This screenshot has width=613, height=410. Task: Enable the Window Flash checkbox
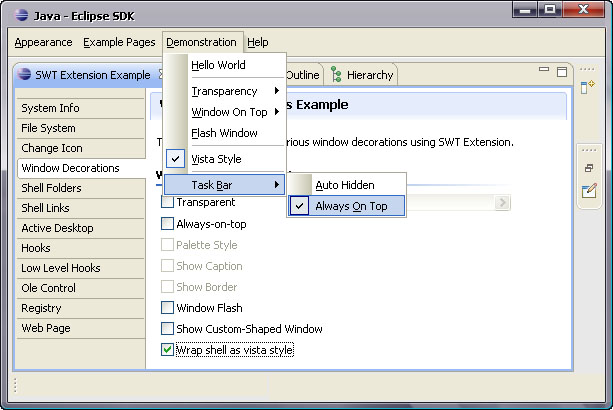(167, 308)
